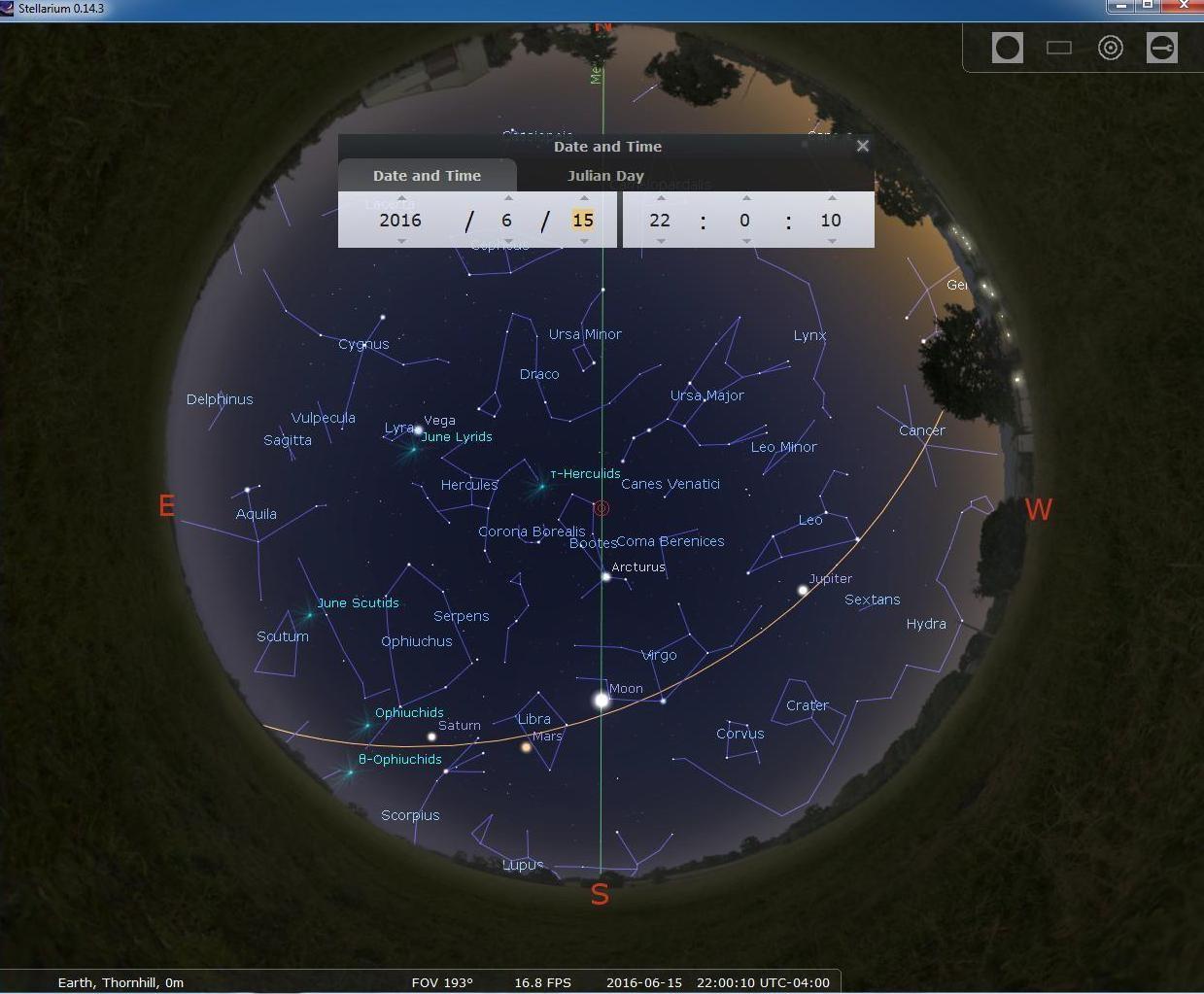
Task: Switch to the Julian Day tab
Action: [x=604, y=176]
